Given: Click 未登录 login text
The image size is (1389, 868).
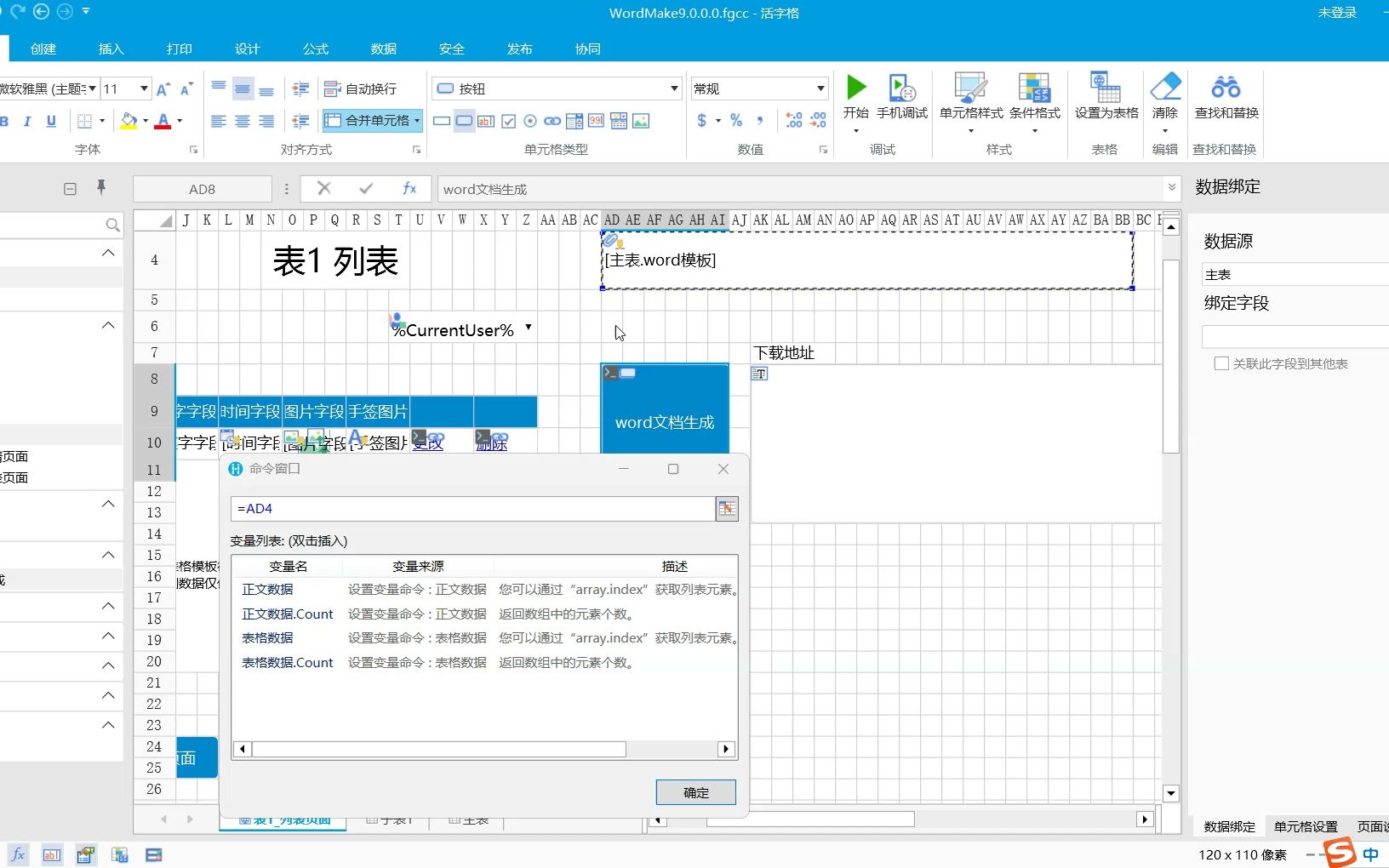Looking at the screenshot, I should pos(1337,13).
